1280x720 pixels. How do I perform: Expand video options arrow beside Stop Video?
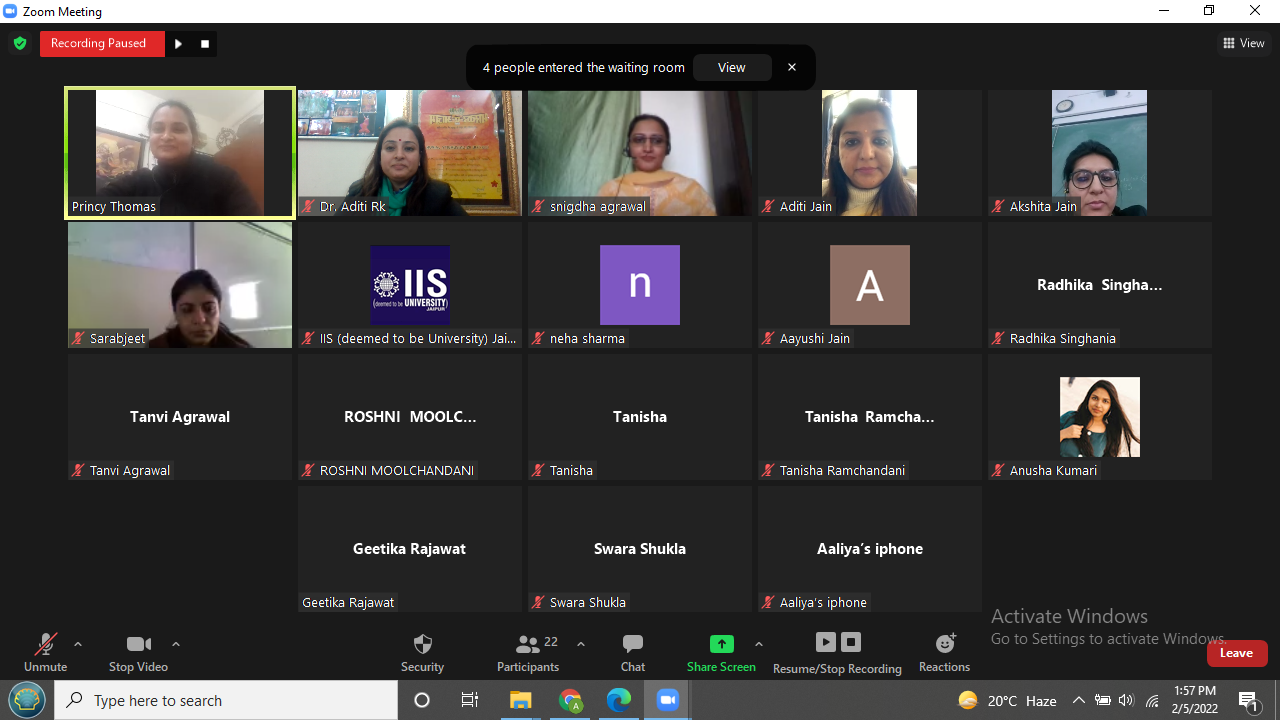[176, 644]
